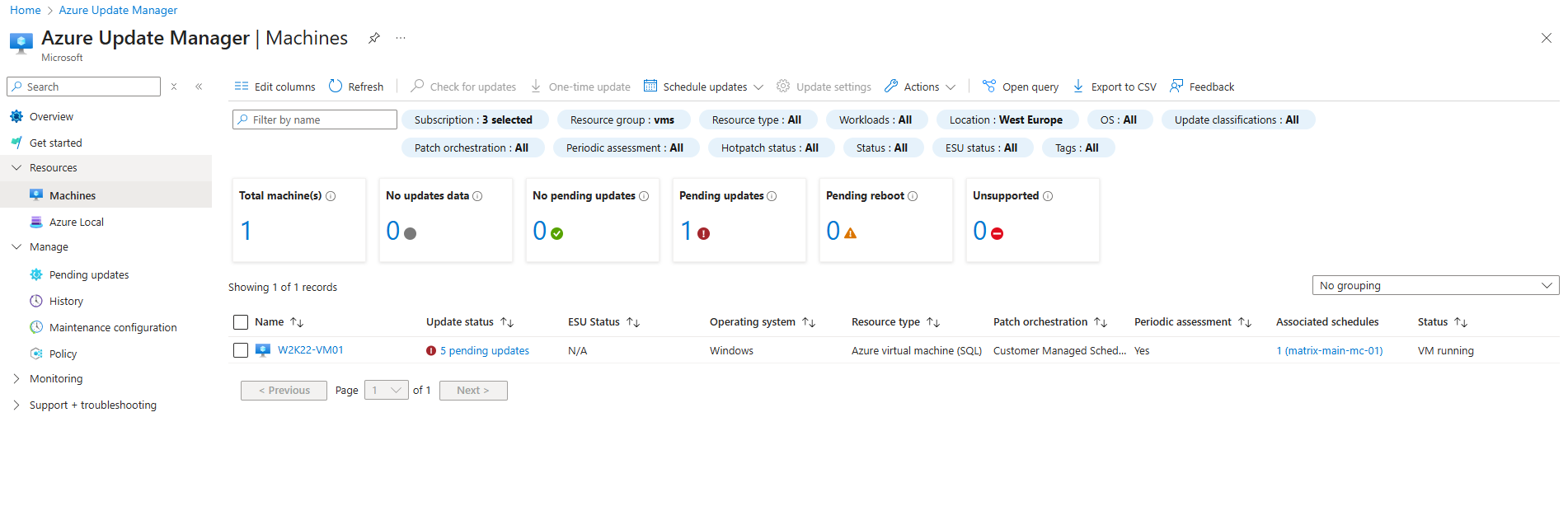The width and height of the screenshot is (1568, 506).
Task: Focus the Filter by name field
Action: point(315,119)
